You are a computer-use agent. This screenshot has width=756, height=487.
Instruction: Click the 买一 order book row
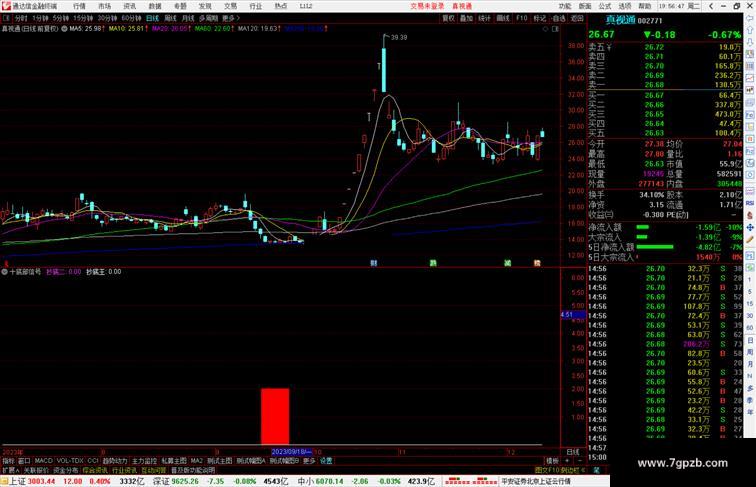664,95
